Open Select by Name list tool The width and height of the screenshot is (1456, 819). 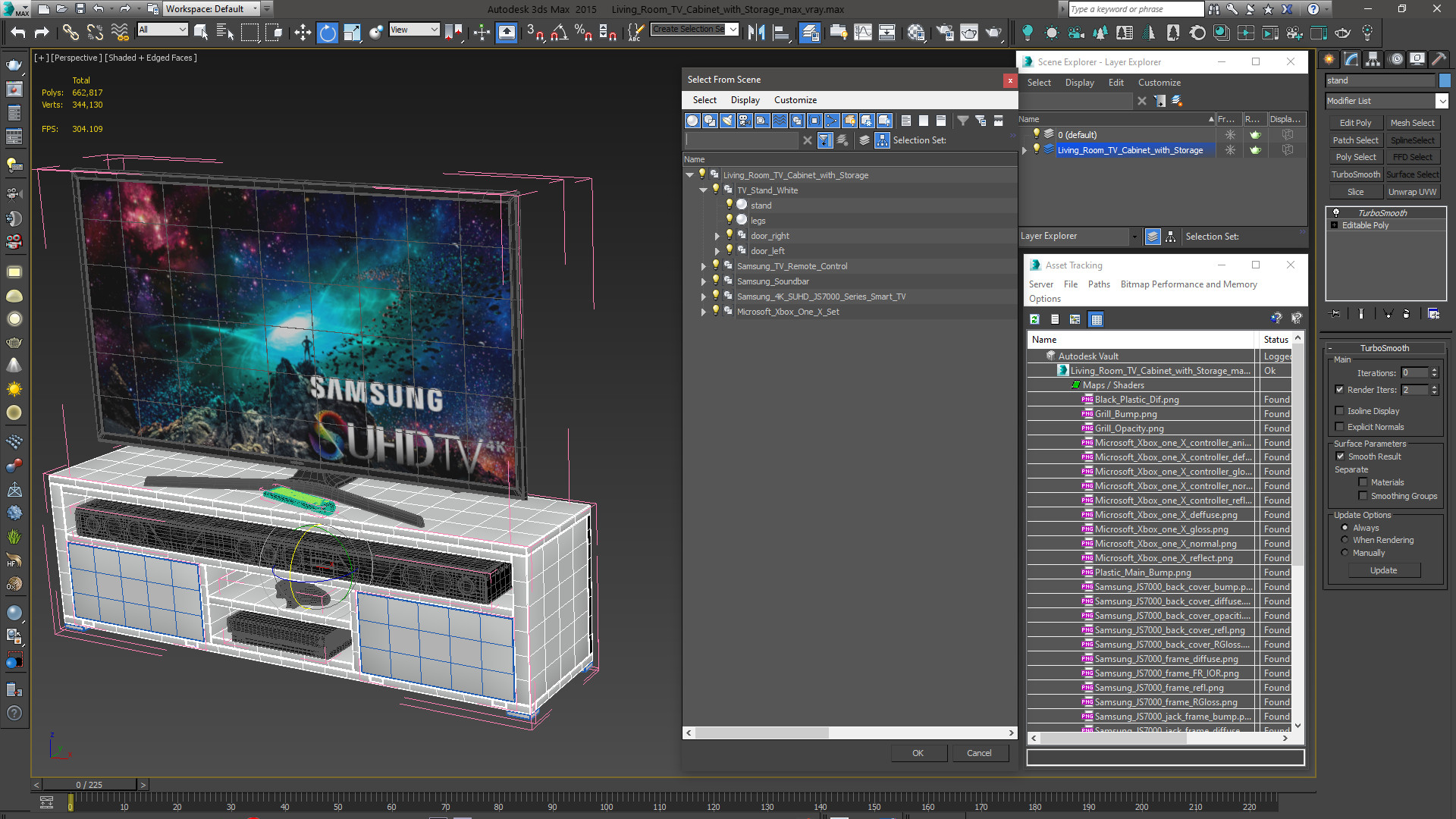tap(225, 32)
